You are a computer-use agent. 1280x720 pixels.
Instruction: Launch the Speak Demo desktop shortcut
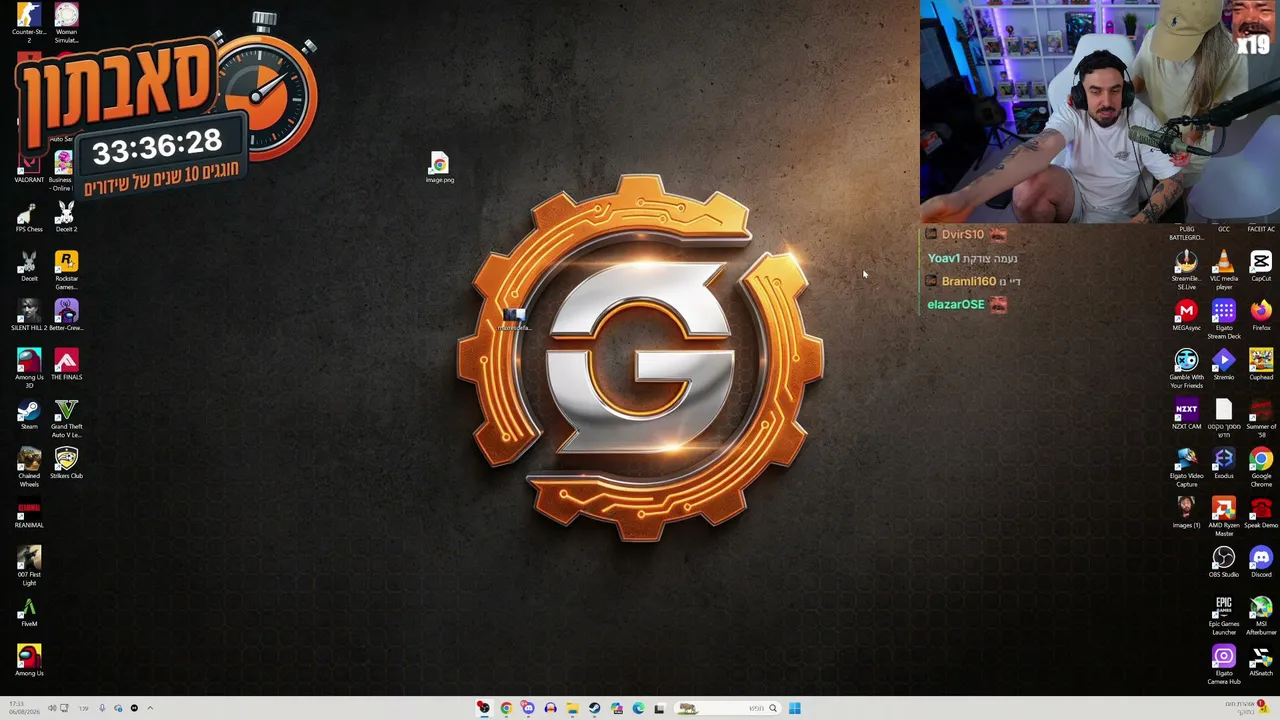point(1261,512)
